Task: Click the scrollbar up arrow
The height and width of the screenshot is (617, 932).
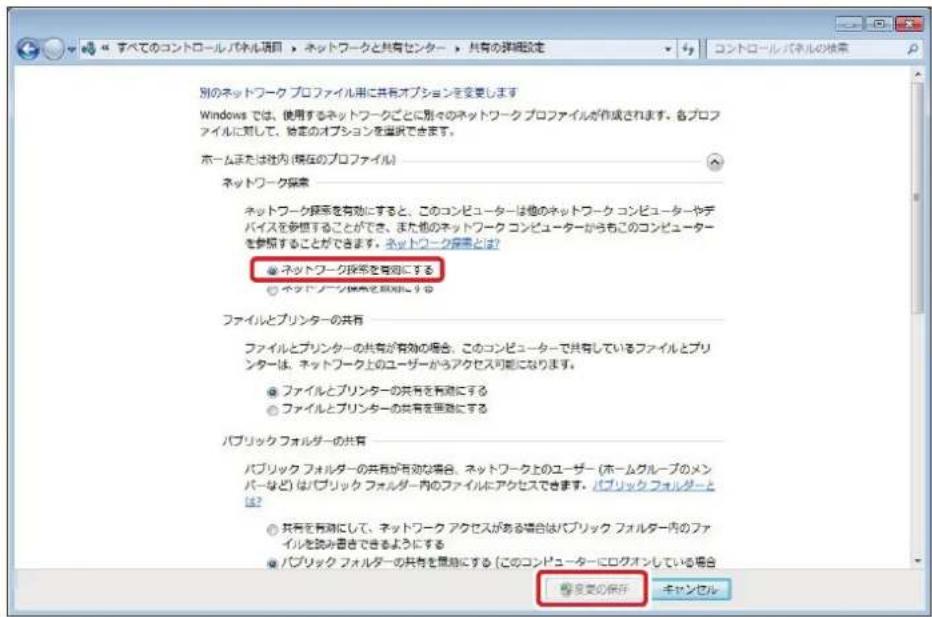Action: (917, 74)
